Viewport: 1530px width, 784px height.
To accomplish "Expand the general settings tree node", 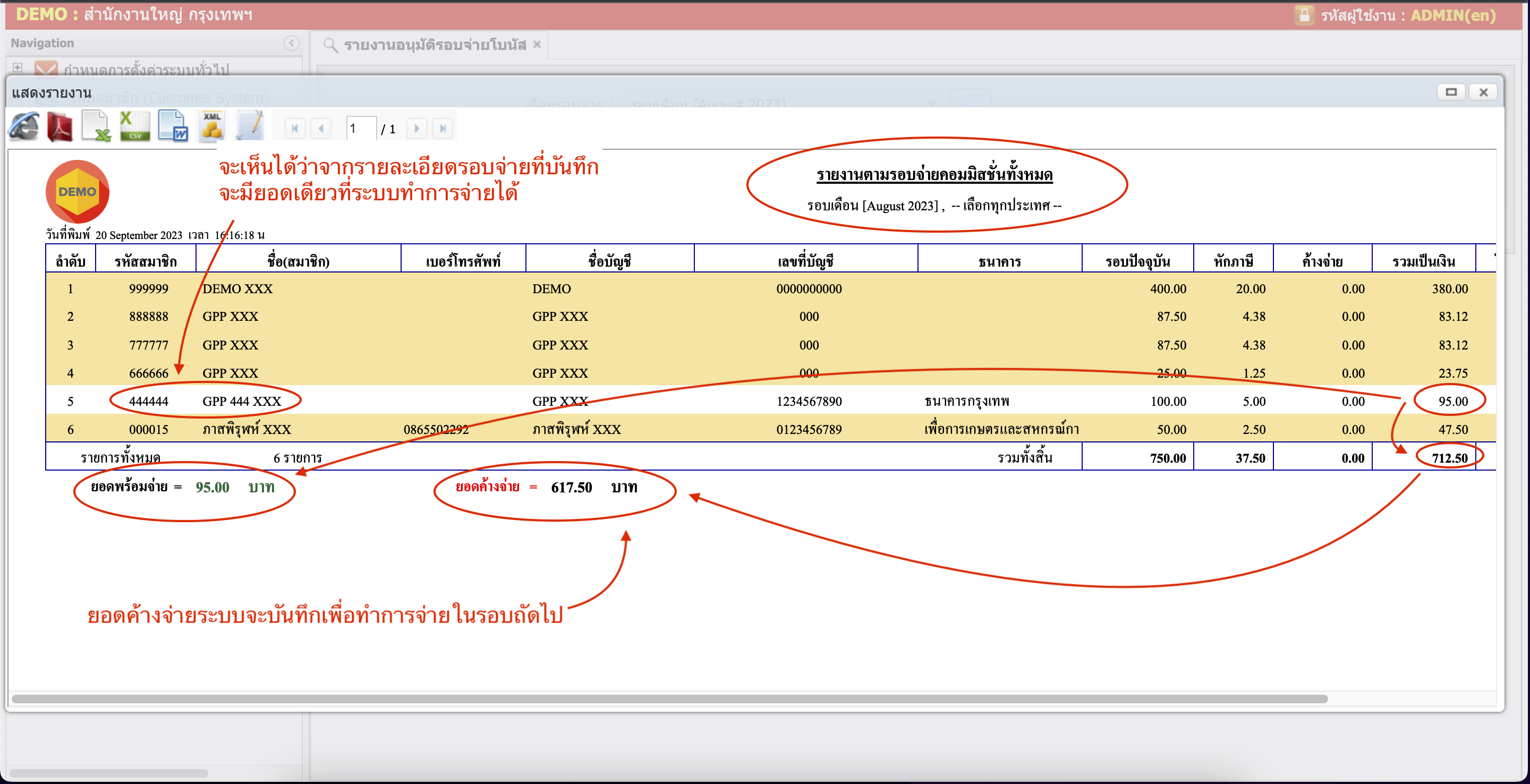I will [x=17, y=67].
